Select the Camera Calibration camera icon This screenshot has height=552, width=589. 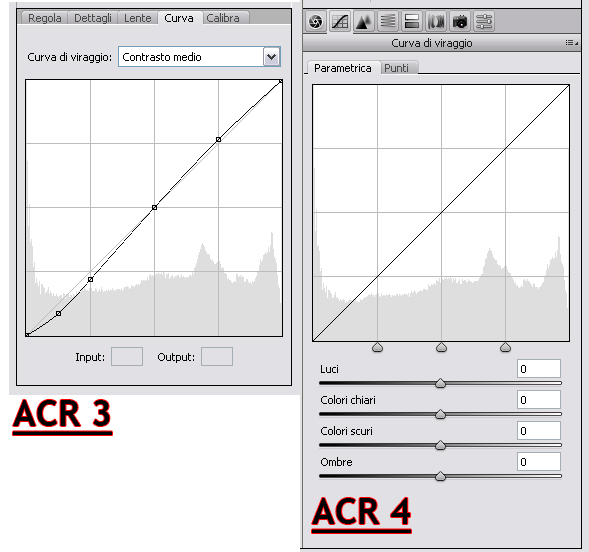(x=460, y=21)
